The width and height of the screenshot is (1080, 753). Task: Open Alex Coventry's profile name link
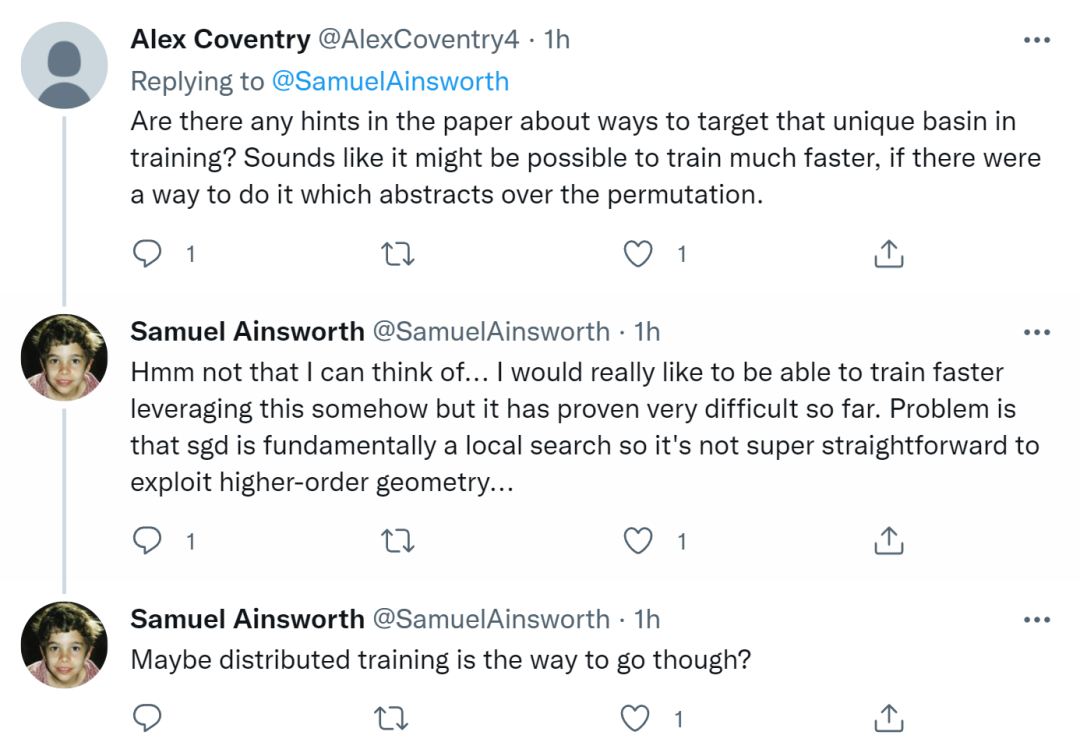220,40
